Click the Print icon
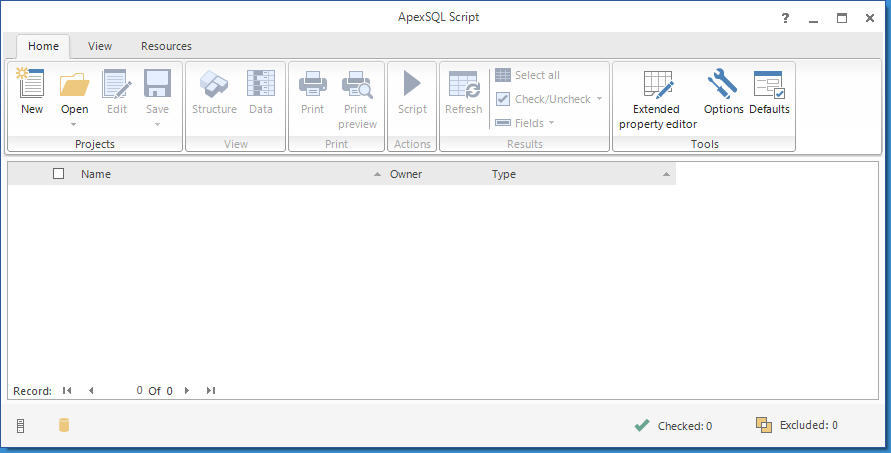The height and width of the screenshot is (453, 891). click(313, 84)
